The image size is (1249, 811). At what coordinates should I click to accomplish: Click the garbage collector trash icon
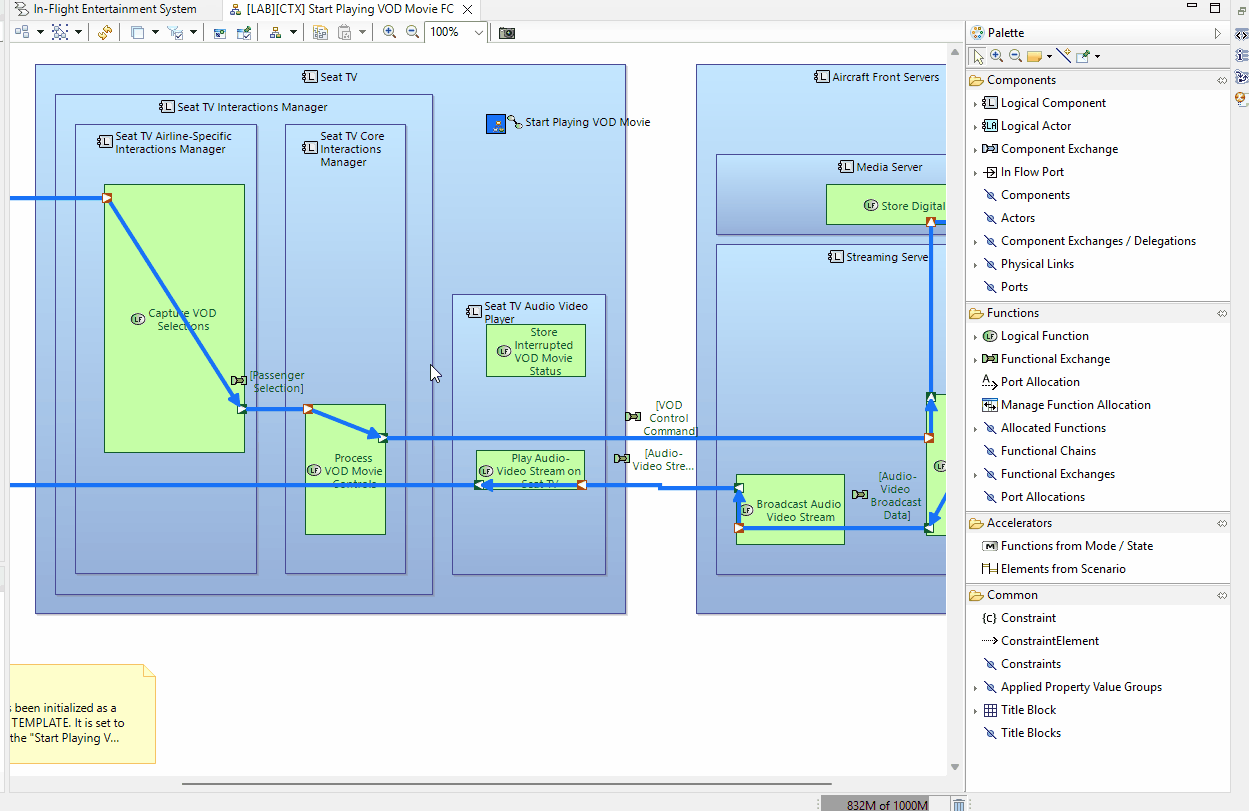pyautogui.click(x=959, y=804)
